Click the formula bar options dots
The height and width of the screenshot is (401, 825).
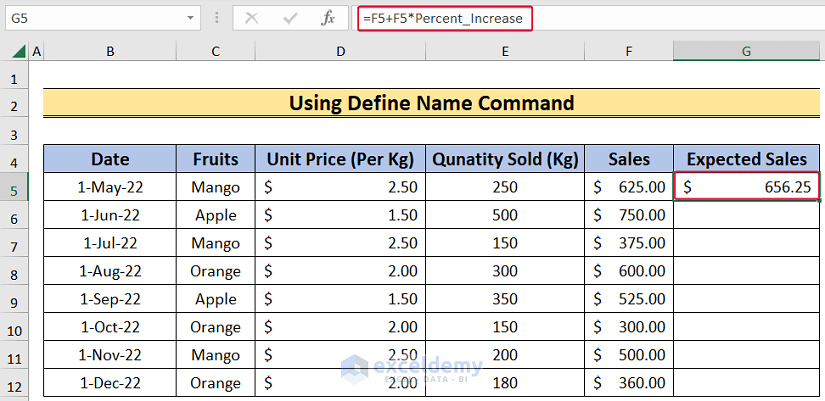(218, 18)
